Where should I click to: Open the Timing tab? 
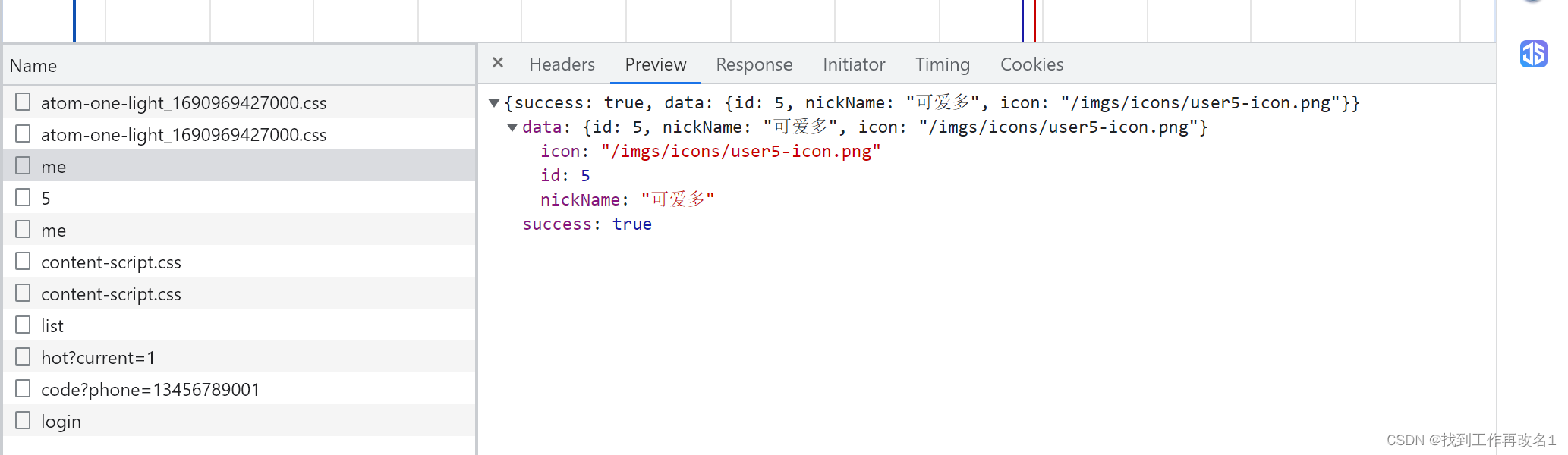coord(943,64)
